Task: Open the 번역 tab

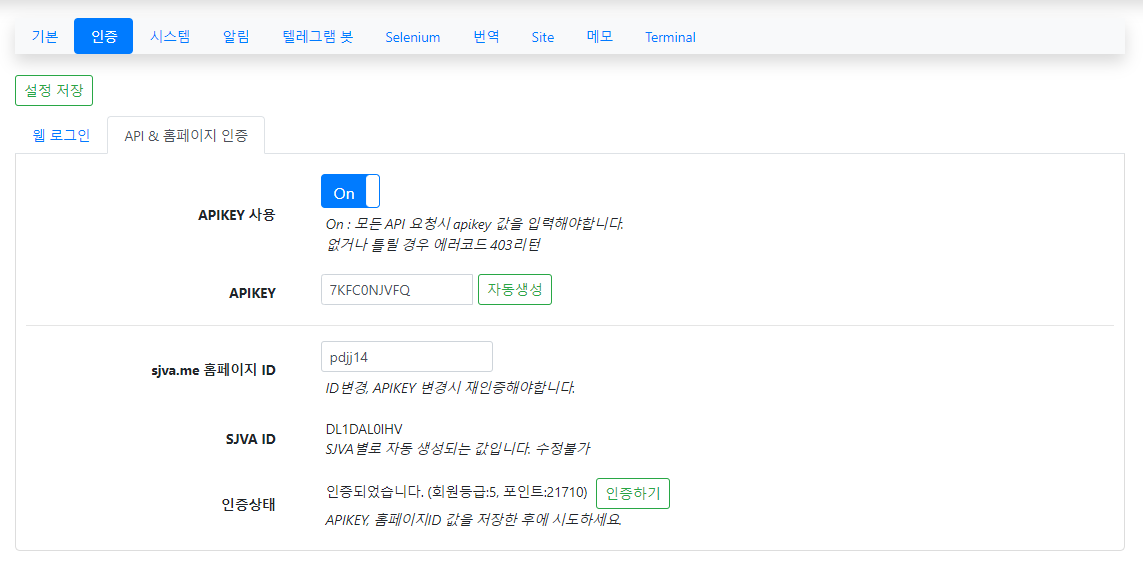Action: click(x=486, y=37)
